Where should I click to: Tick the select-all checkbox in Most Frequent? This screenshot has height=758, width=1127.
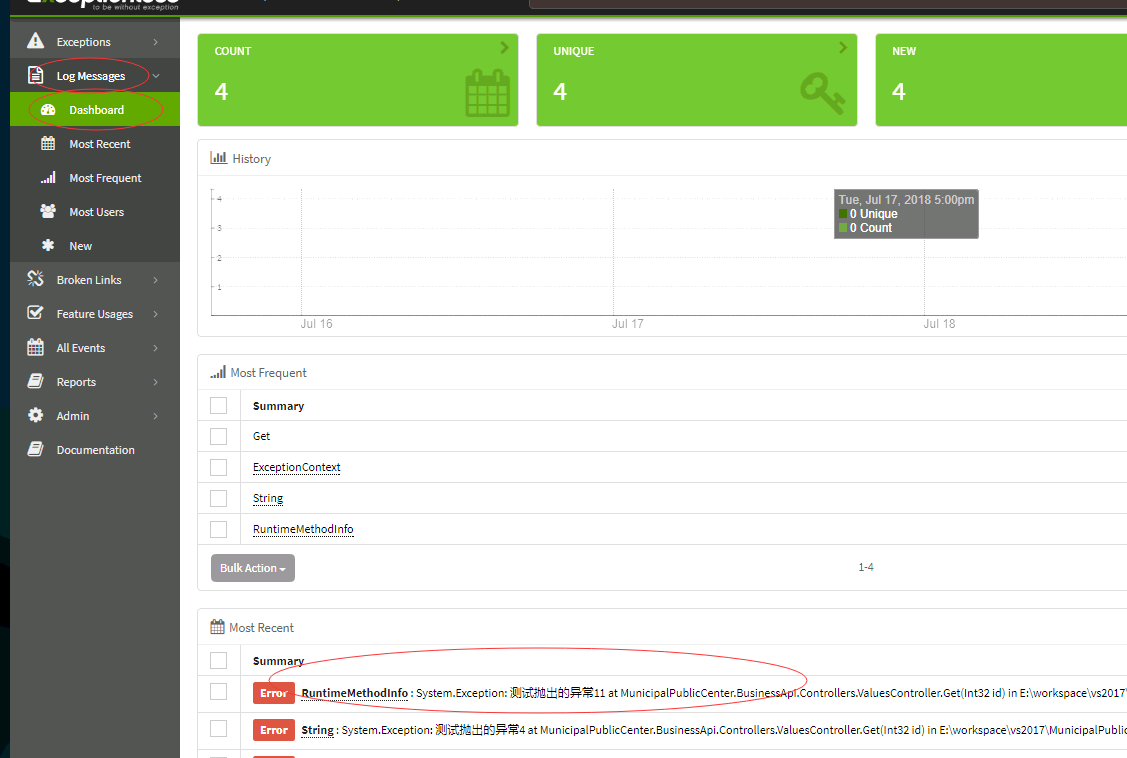coord(218,405)
